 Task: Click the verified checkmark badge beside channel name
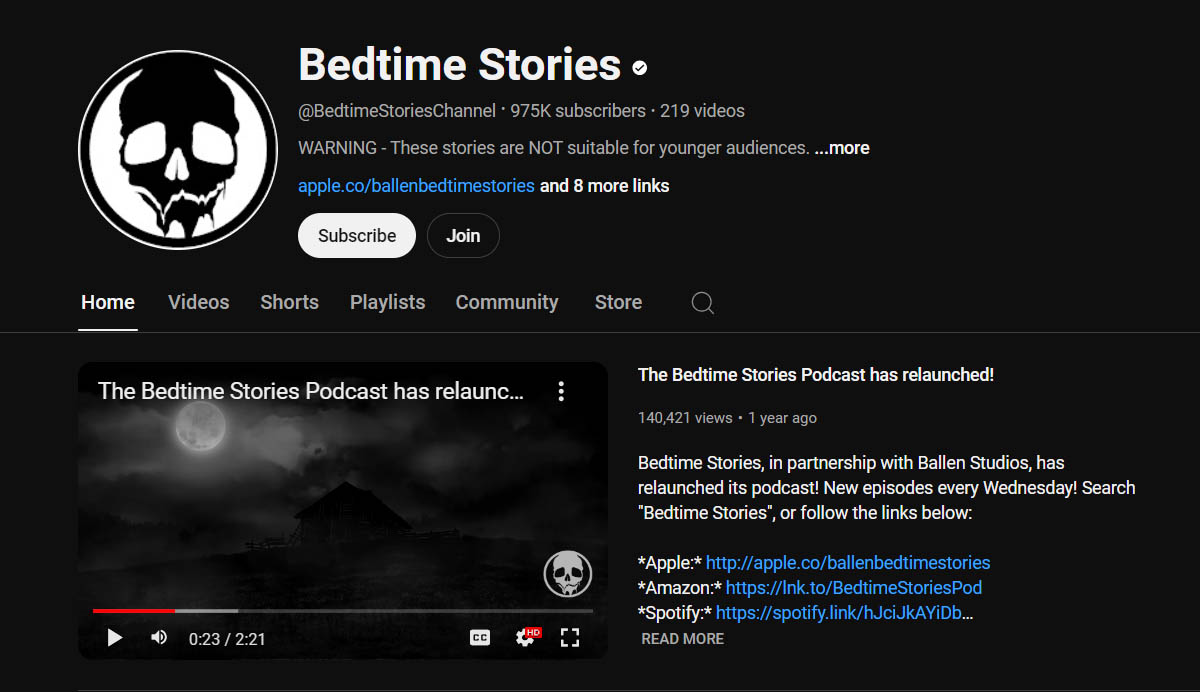coord(640,68)
